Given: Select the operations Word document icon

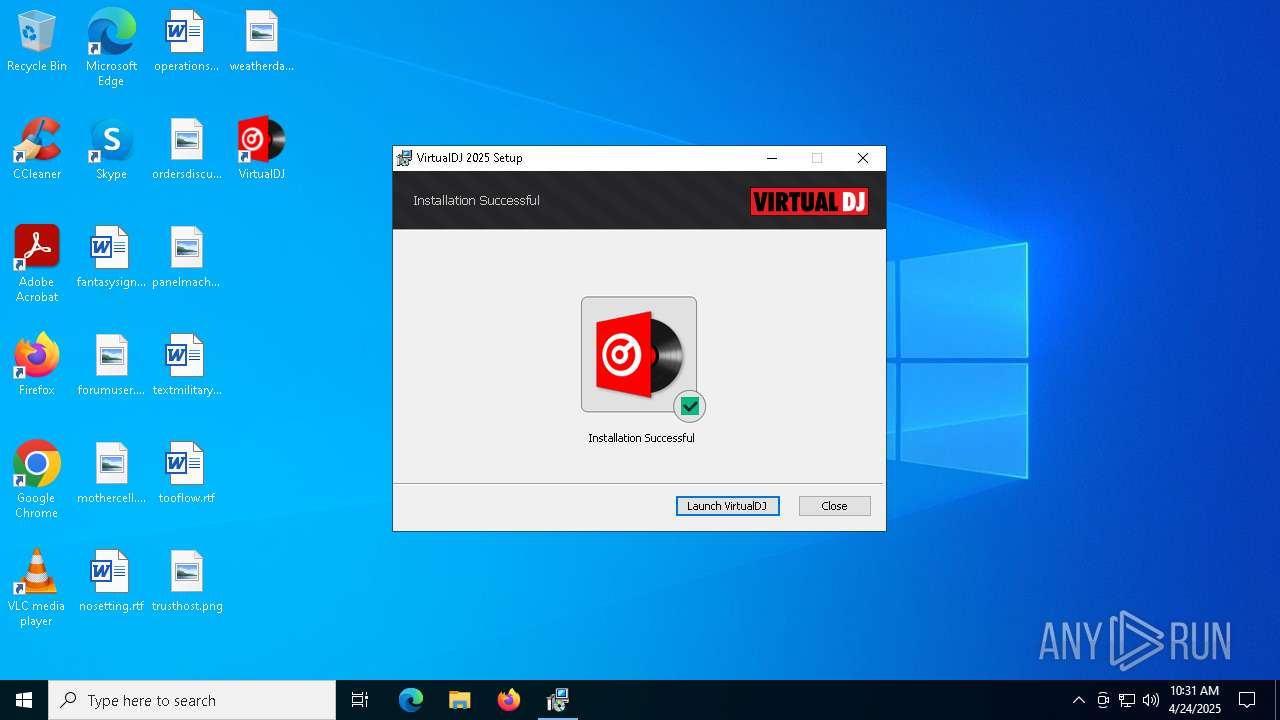Looking at the screenshot, I should (x=186, y=42).
